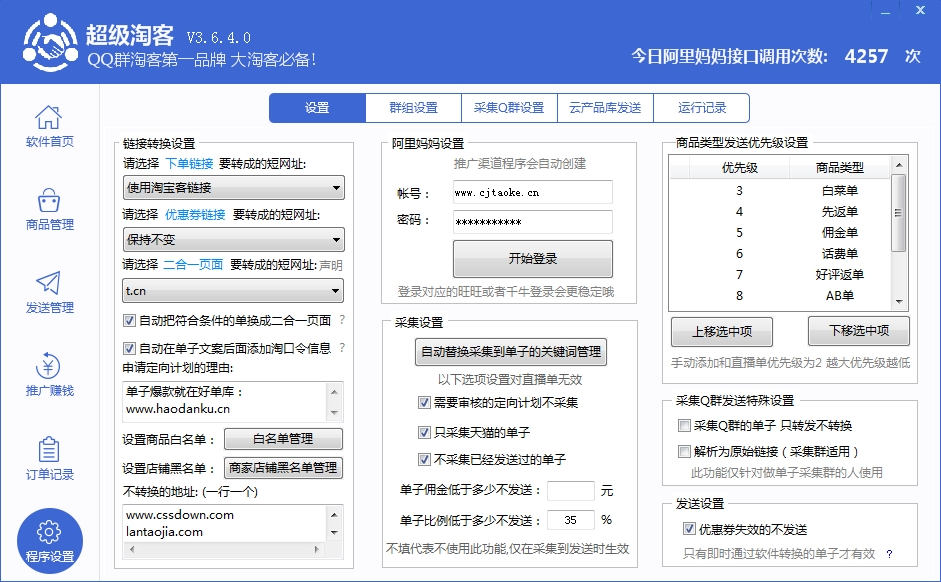Toggle 优惠券失效的不发送 checkbox
The height and width of the screenshot is (582, 941).
pyautogui.click(x=688, y=529)
